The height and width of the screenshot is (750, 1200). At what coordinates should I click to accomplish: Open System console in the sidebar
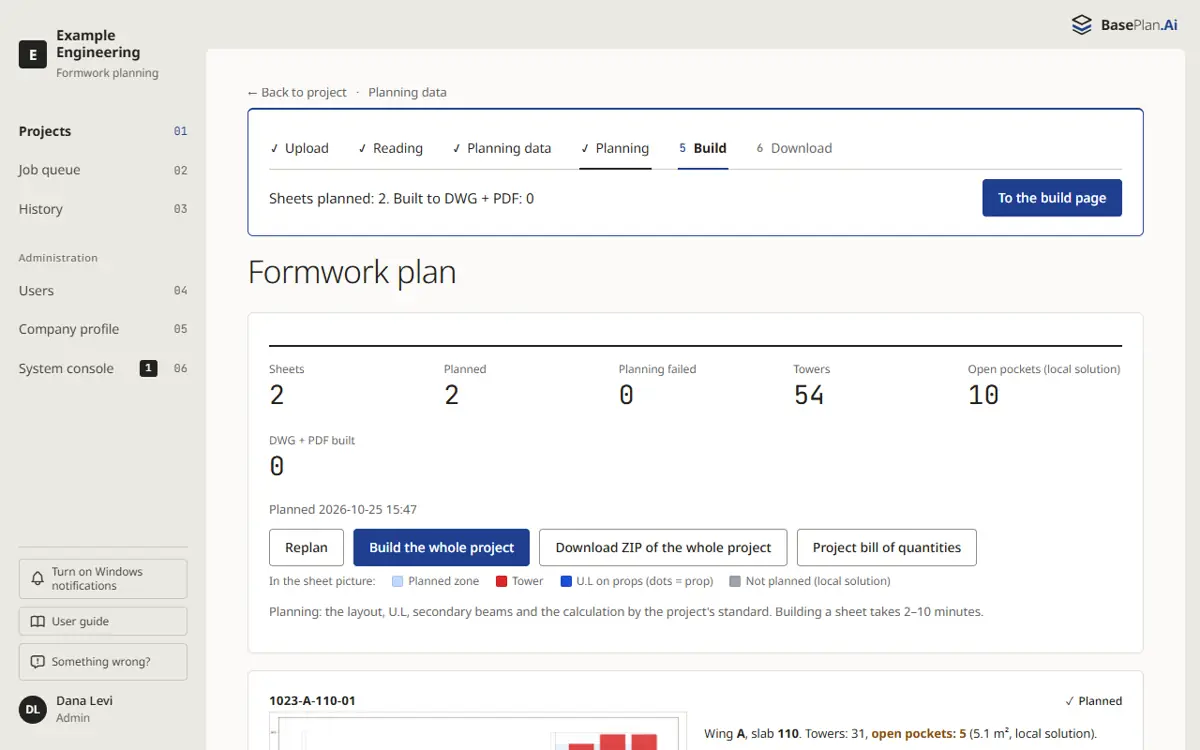coord(103,368)
